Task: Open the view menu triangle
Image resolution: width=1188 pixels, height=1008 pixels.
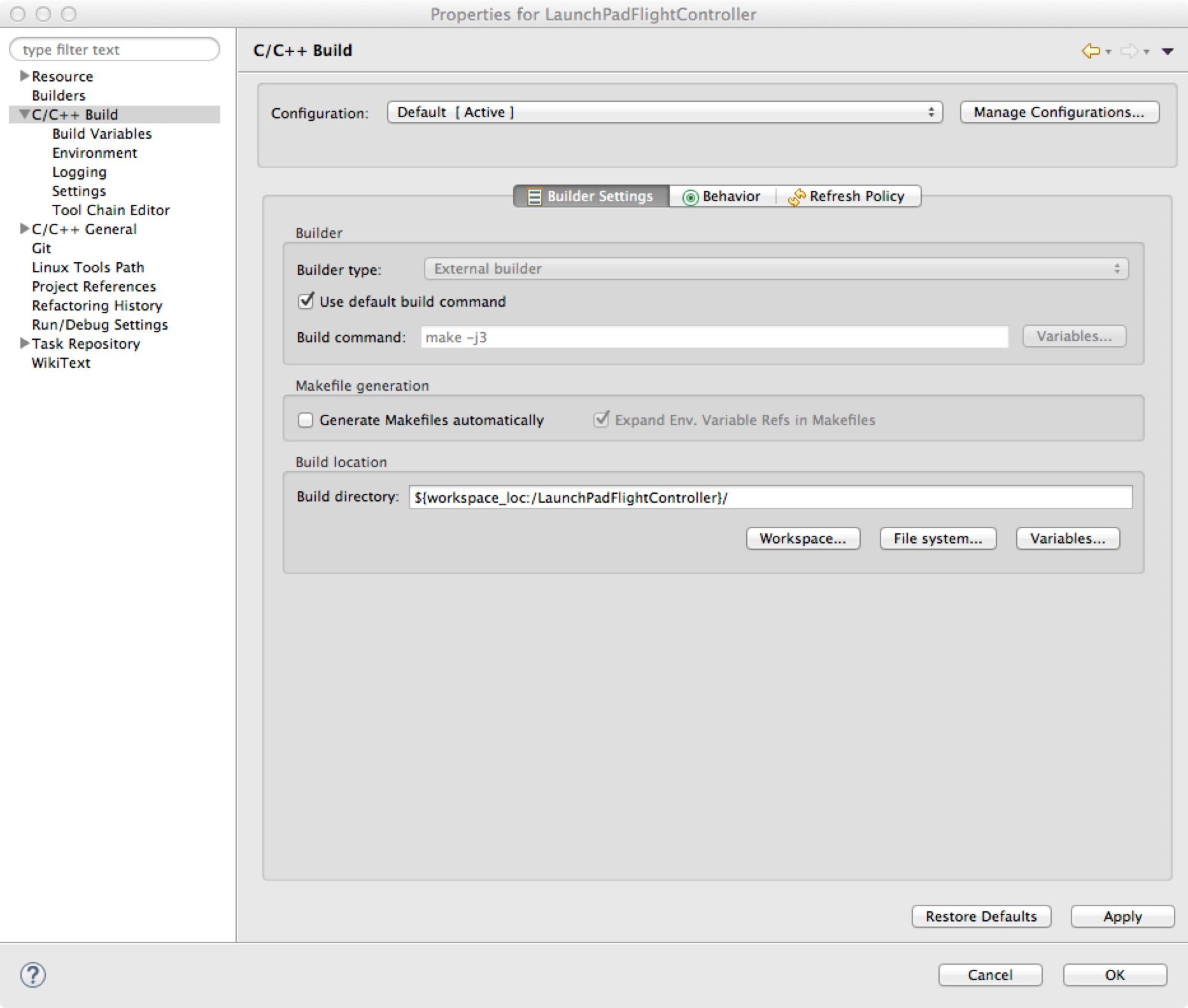Action: coord(1168,52)
